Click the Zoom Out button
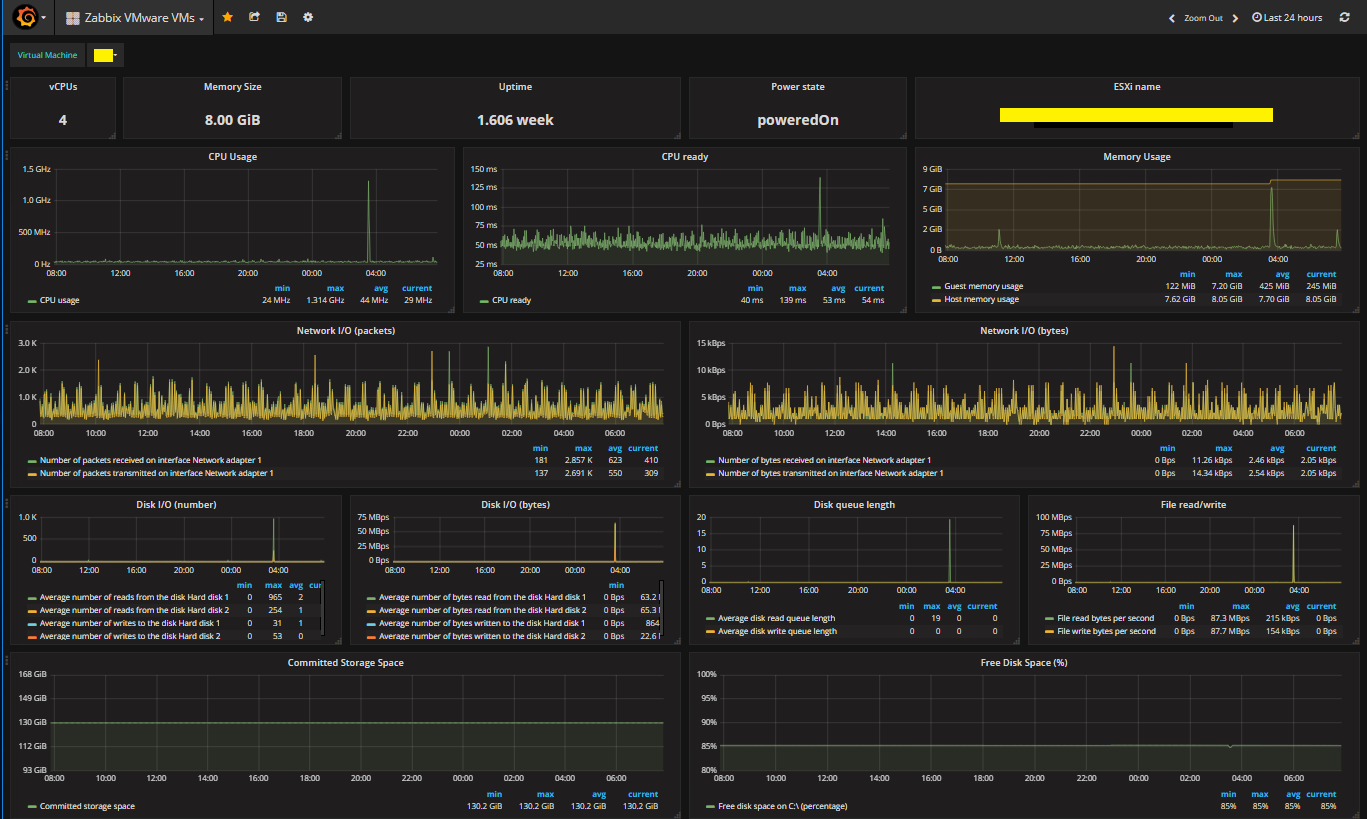Screen dimensions: 1367x819 (x=1203, y=18)
